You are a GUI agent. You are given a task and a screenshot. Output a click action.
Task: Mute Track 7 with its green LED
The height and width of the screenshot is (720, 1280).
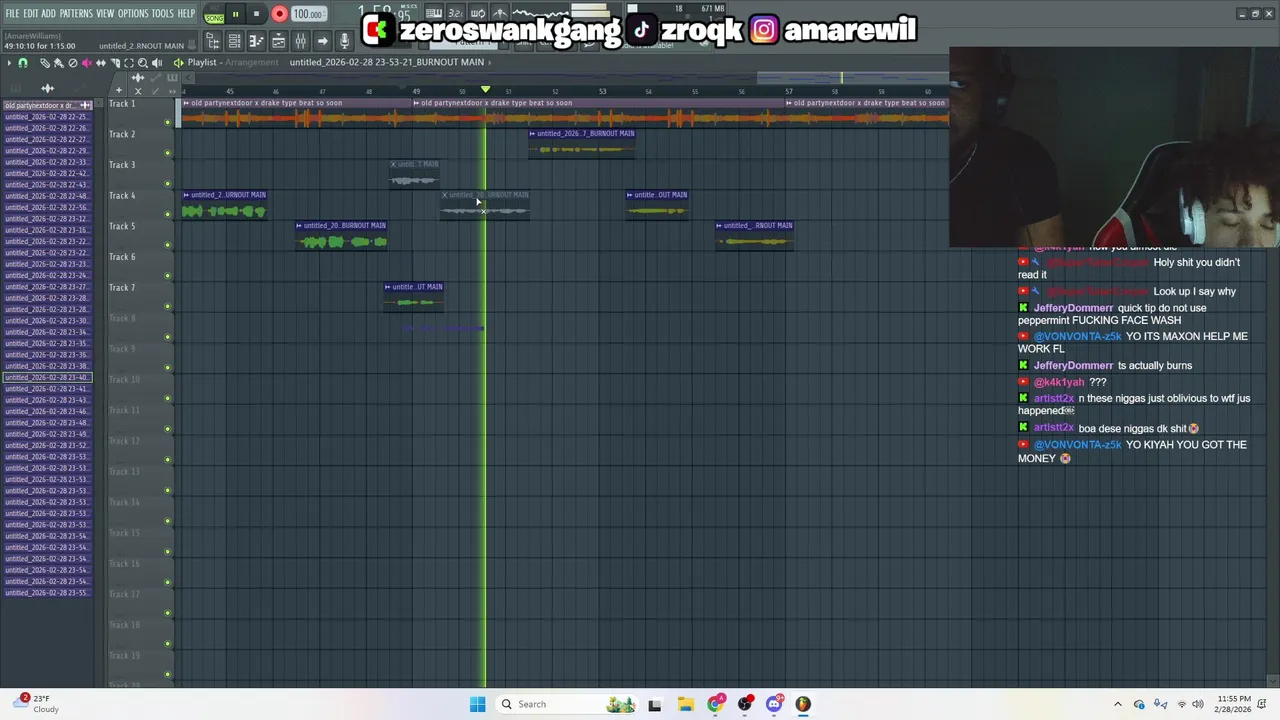click(x=168, y=307)
